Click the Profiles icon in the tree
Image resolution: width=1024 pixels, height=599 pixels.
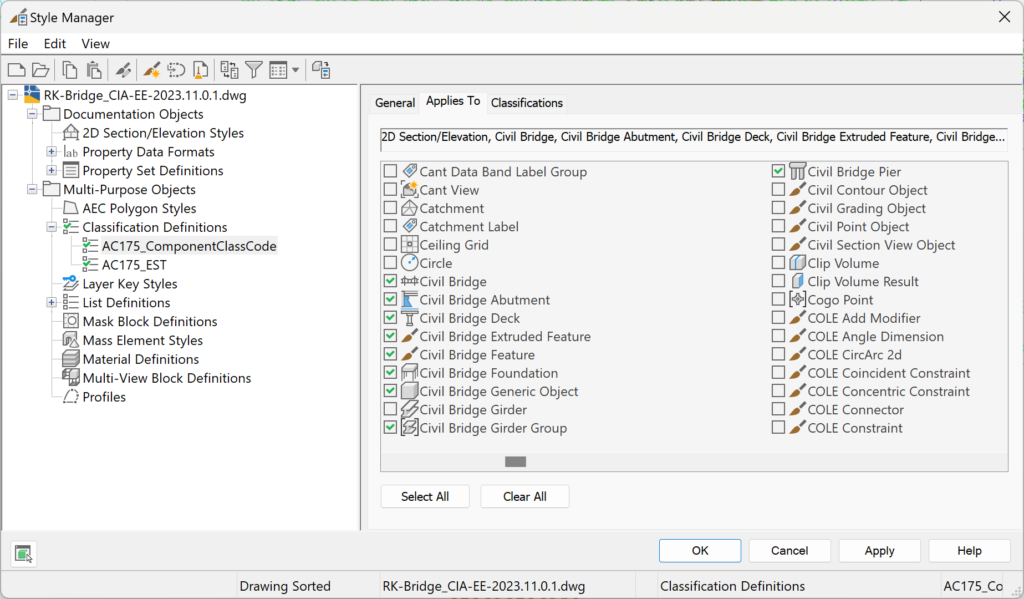[71, 397]
